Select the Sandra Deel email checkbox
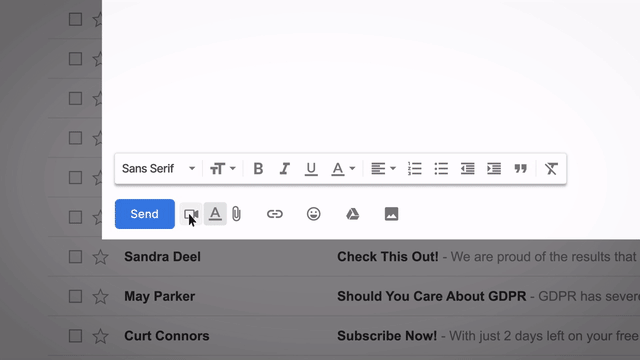Image resolution: width=640 pixels, height=360 pixels. 75,257
